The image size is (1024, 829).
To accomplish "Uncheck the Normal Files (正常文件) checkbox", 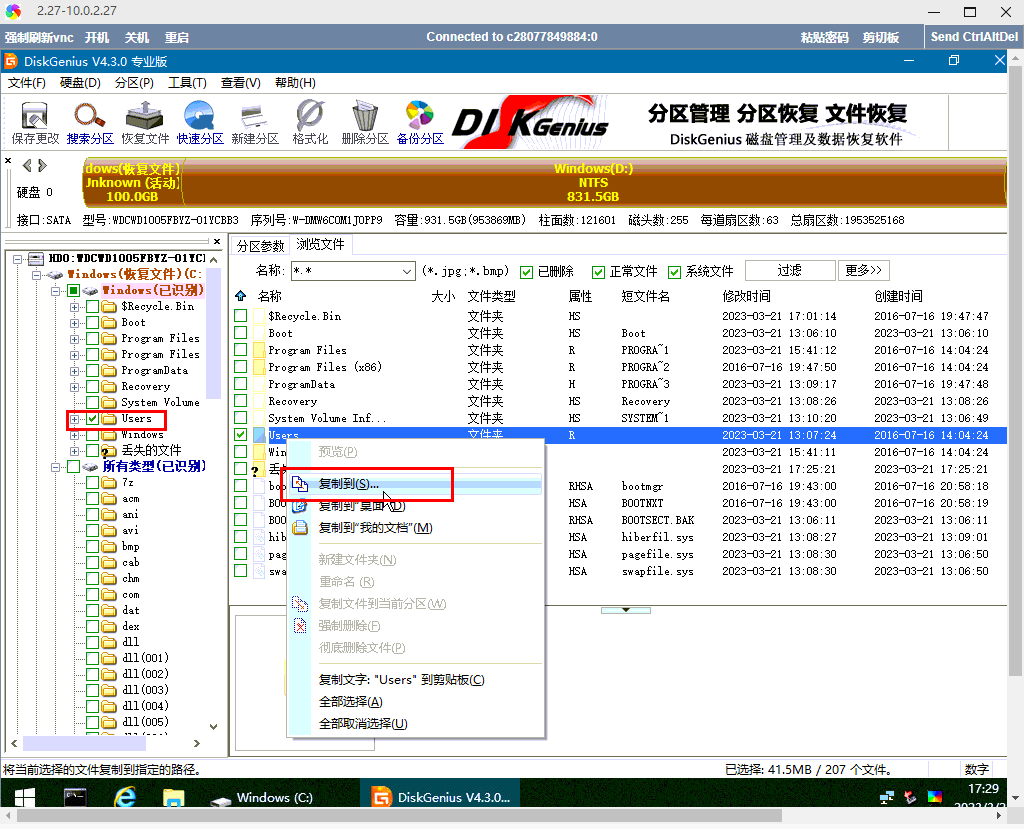I will click(x=598, y=271).
